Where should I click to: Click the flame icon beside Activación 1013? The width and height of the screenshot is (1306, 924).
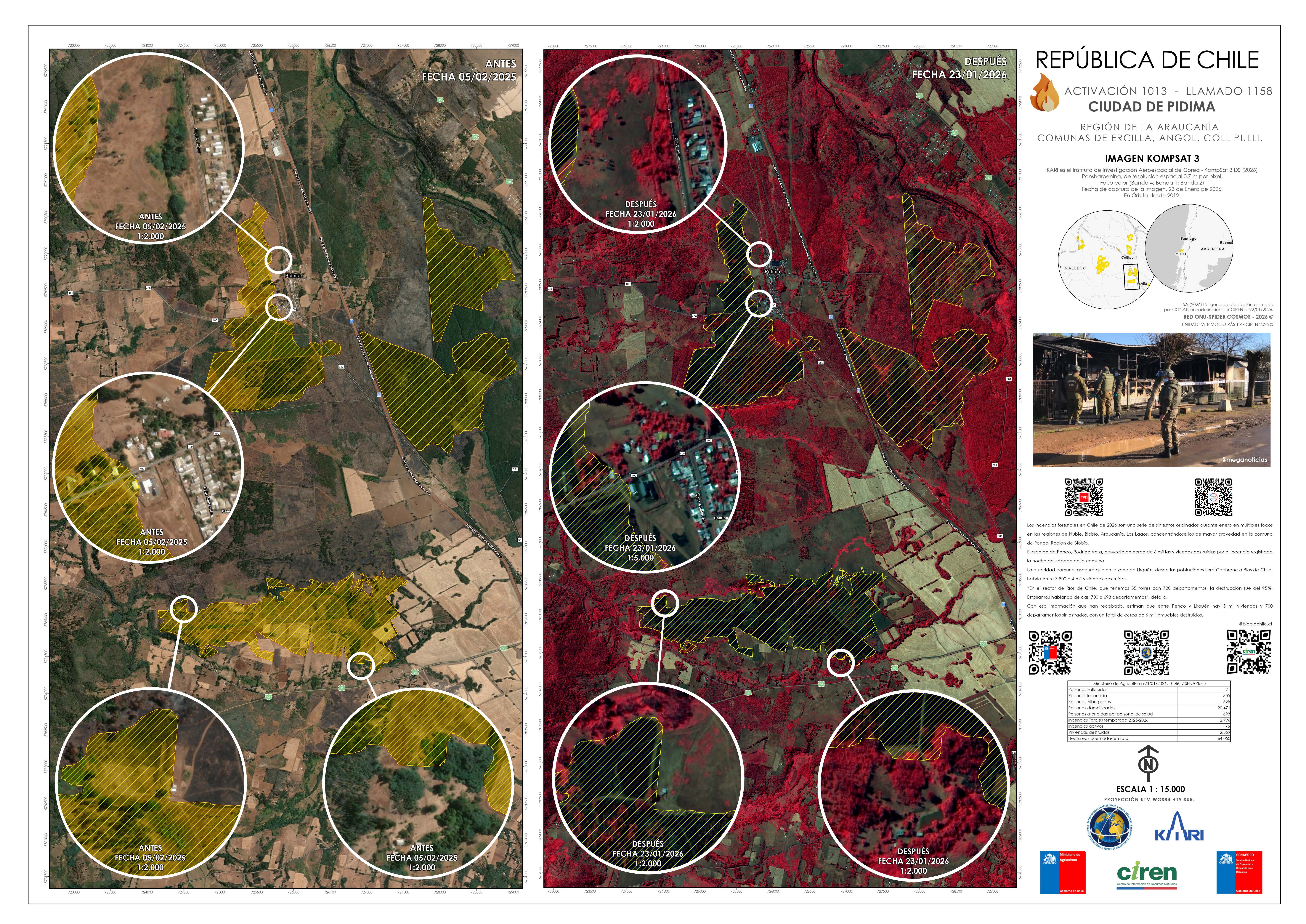coord(1045,93)
